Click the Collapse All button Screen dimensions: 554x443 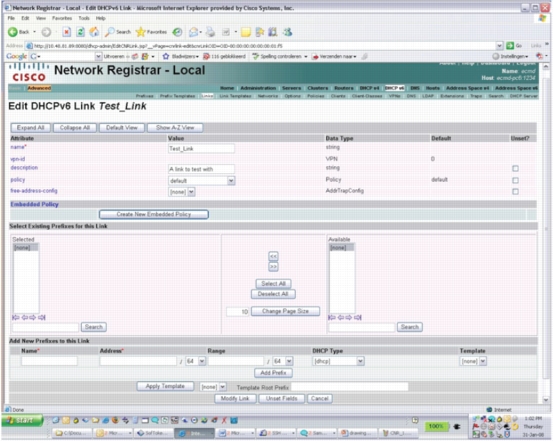click(x=75, y=128)
